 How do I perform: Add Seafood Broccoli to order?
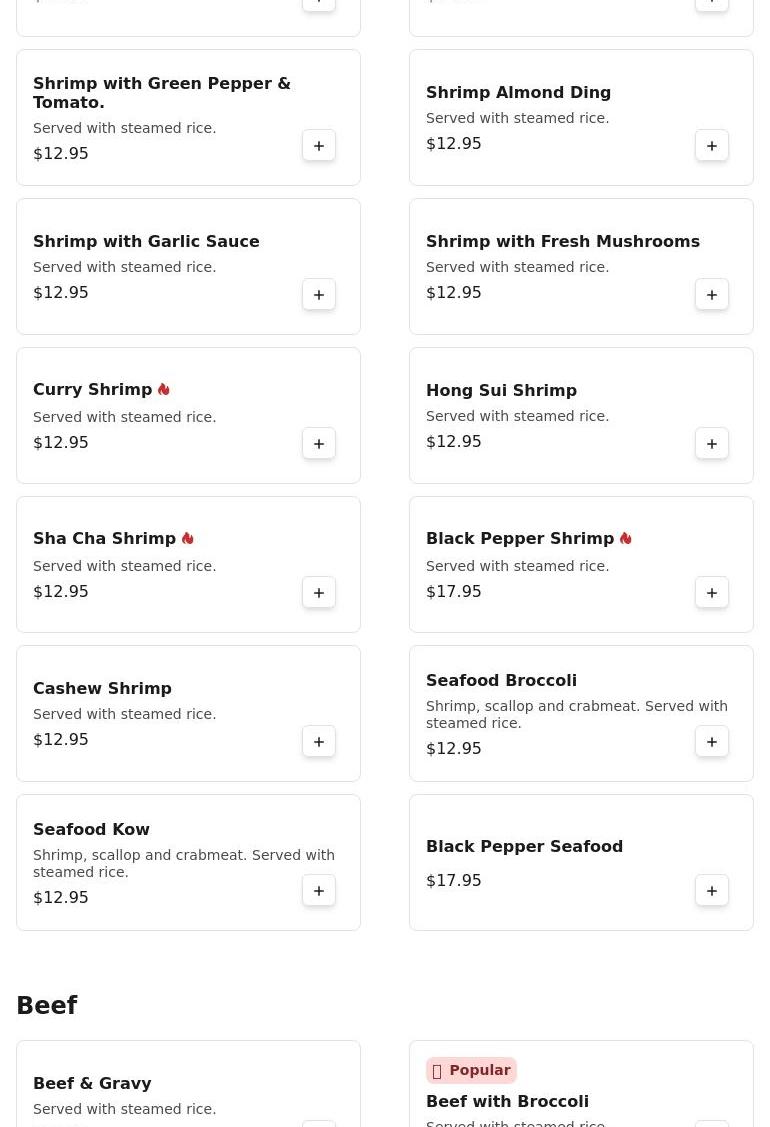tap(712, 742)
